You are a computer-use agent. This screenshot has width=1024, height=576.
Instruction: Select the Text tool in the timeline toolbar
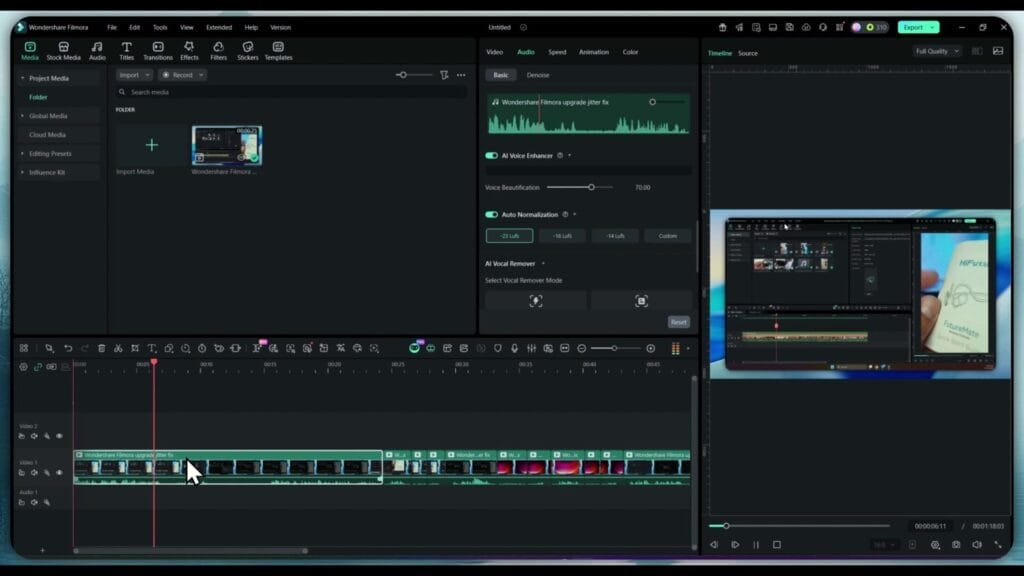(x=152, y=346)
